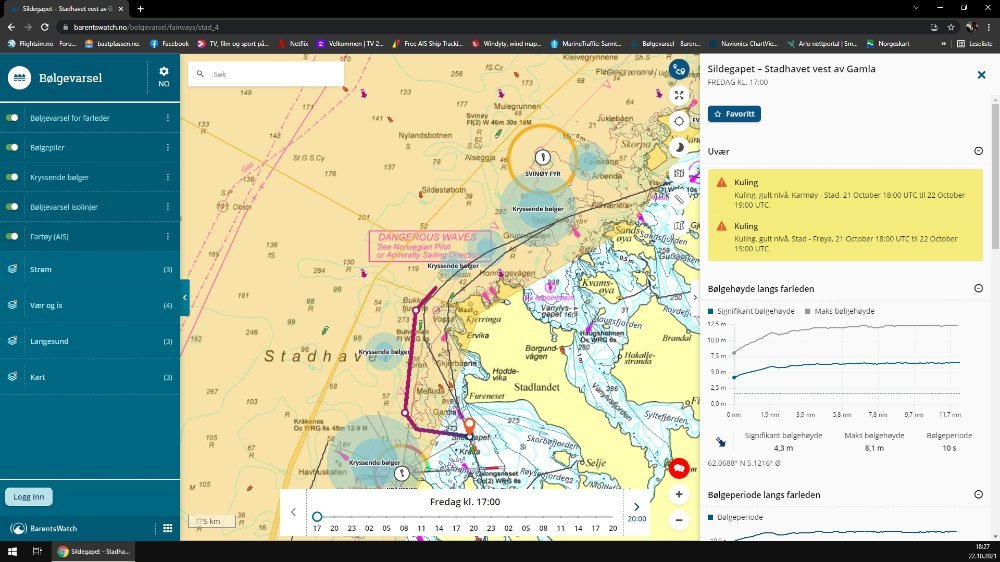Toggle Kryssende bølger layer
Image resolution: width=1000 pixels, height=562 pixels.
[x=12, y=177]
